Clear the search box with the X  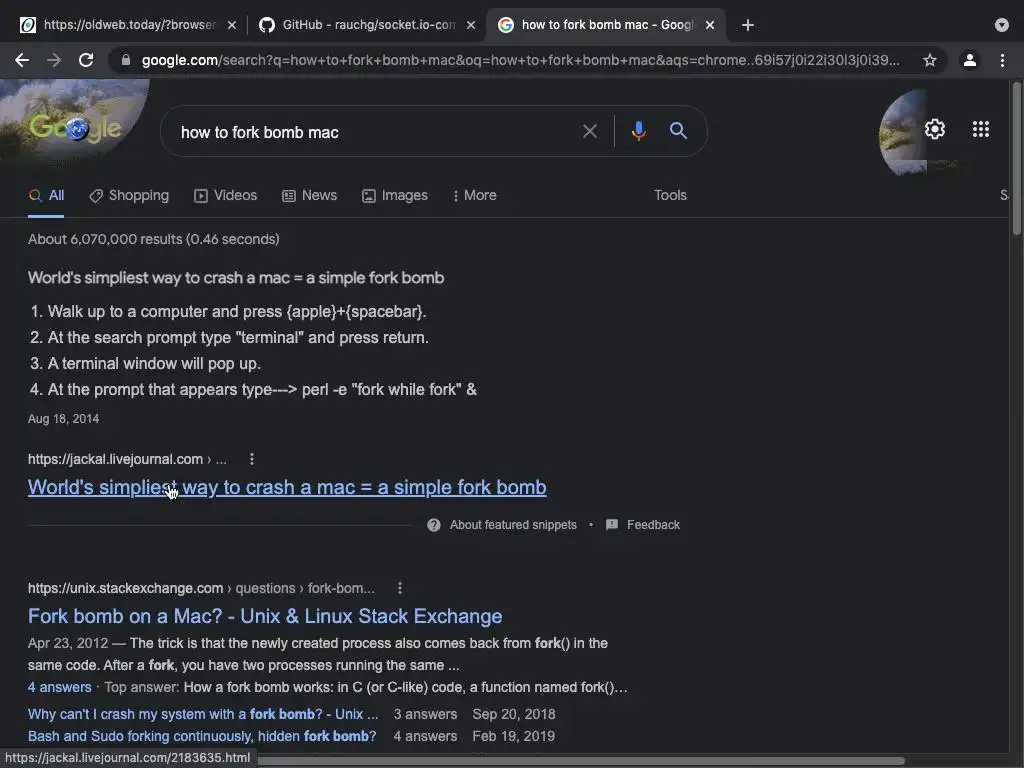coord(590,131)
